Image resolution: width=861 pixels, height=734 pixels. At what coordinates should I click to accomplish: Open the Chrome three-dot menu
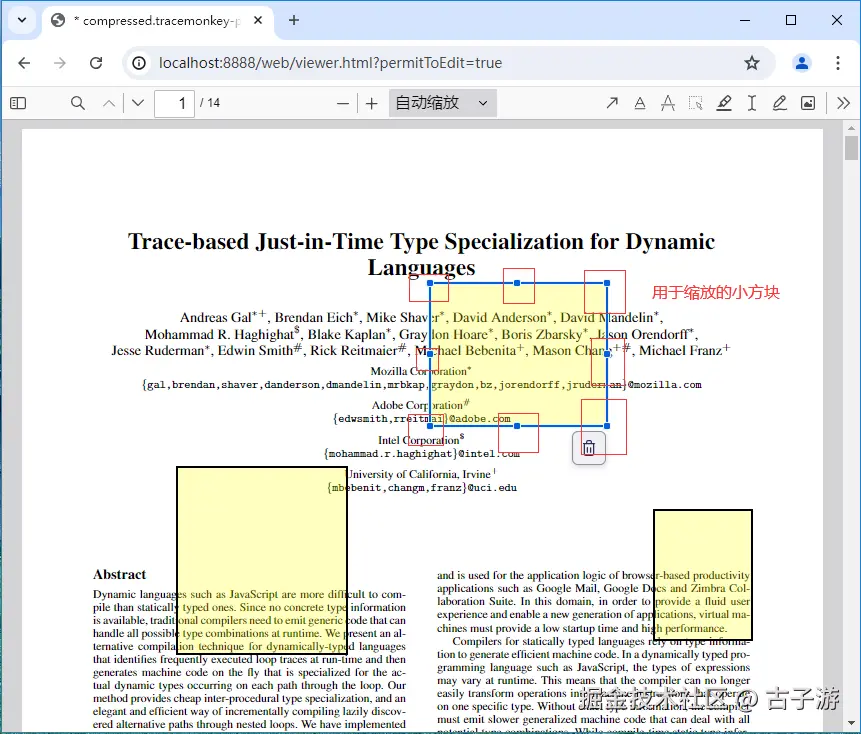[x=838, y=63]
